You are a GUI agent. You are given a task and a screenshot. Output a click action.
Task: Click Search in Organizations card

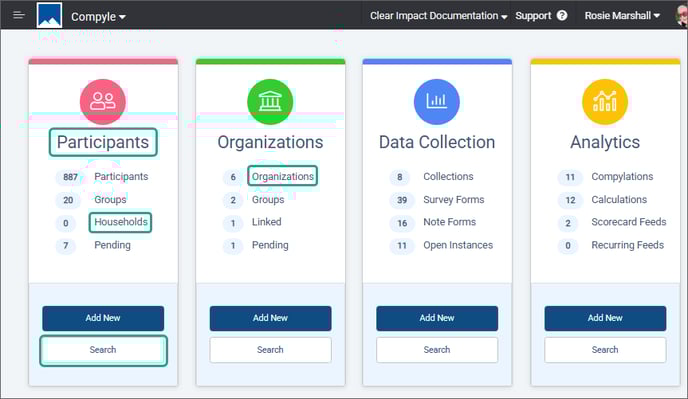[x=270, y=350]
